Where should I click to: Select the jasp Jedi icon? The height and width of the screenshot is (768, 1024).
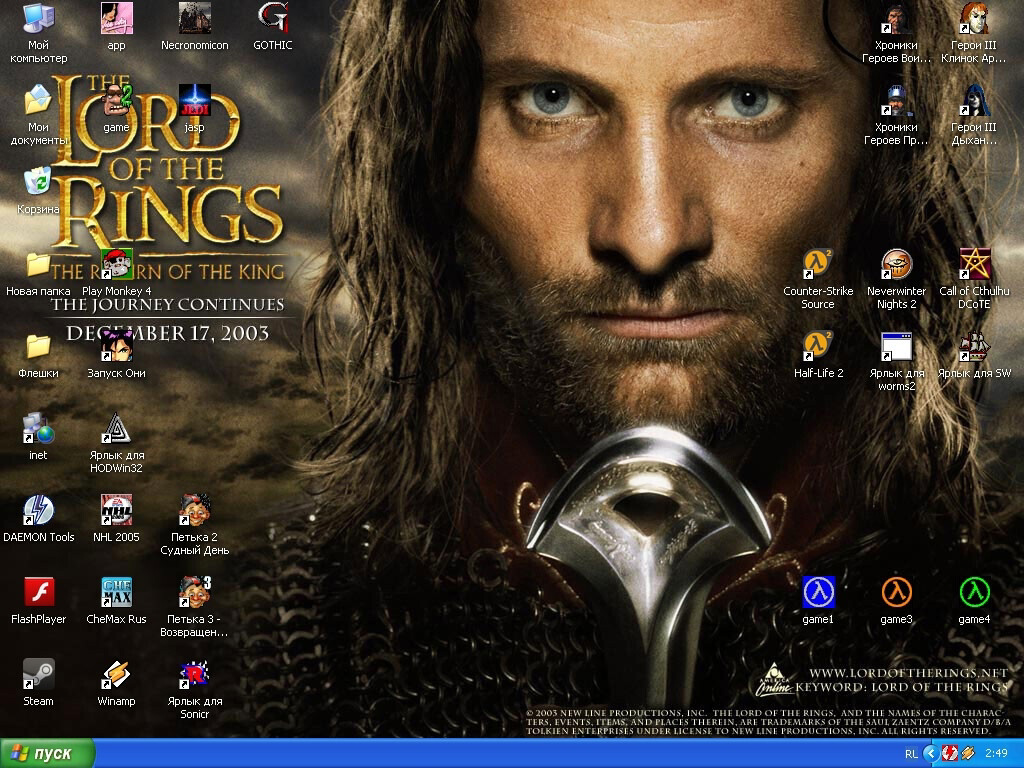[x=195, y=100]
